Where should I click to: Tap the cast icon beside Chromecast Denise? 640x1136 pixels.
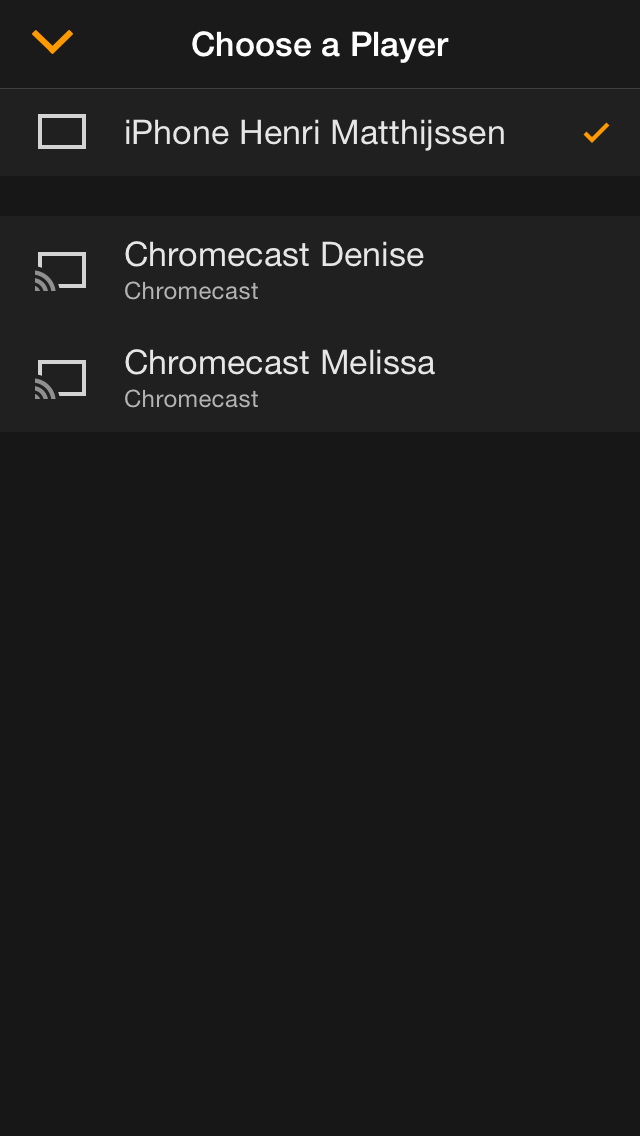click(x=61, y=270)
